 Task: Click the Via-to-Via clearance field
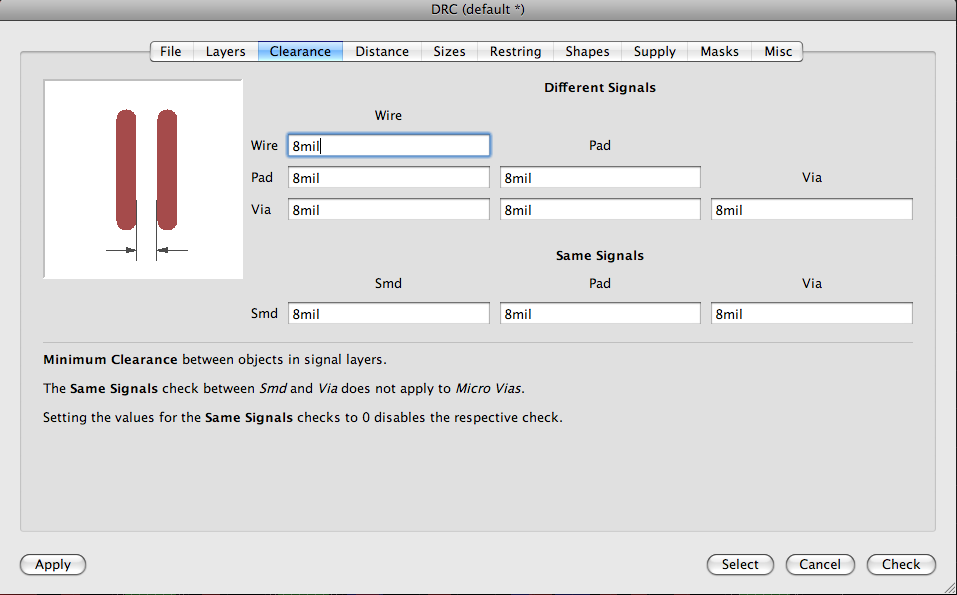click(811, 210)
